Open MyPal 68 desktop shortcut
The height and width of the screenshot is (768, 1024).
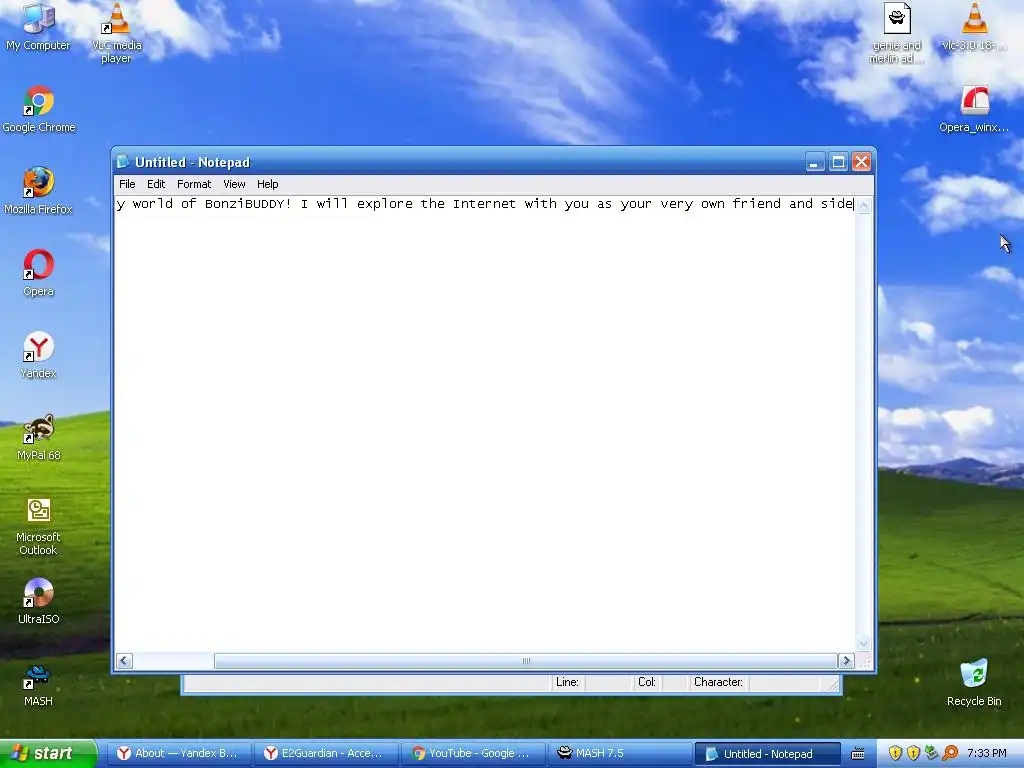38,438
